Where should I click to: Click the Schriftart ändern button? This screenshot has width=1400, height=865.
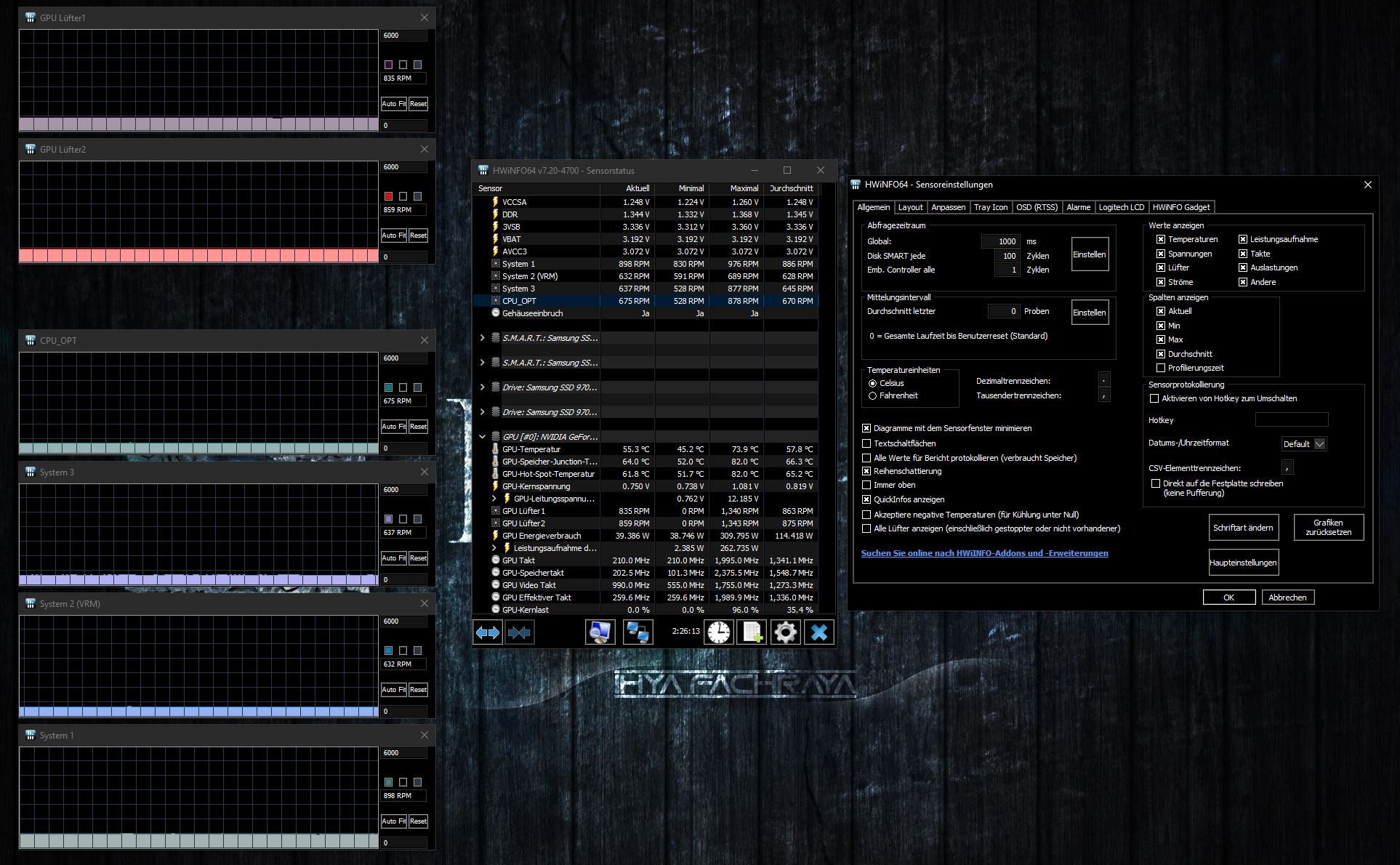point(1242,528)
